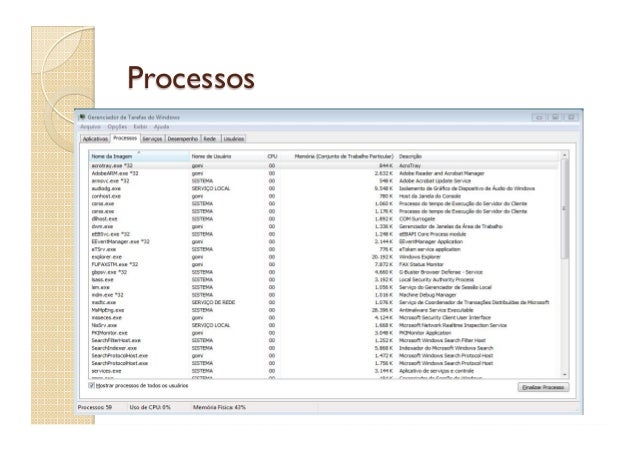Select the NisSrv.exe process
The image size is (638, 451).
(x=324, y=325)
